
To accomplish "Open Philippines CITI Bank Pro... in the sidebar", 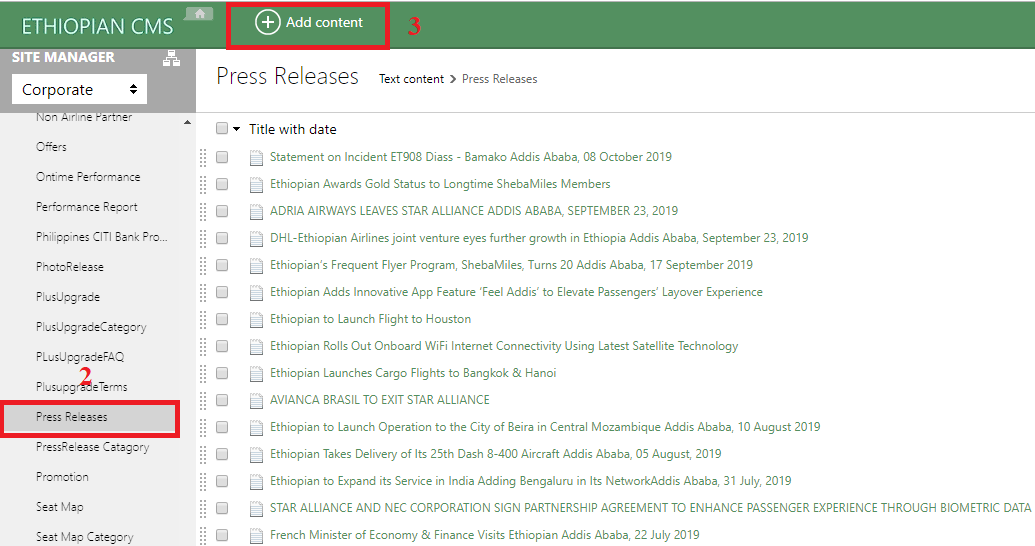I will coord(102,237).
